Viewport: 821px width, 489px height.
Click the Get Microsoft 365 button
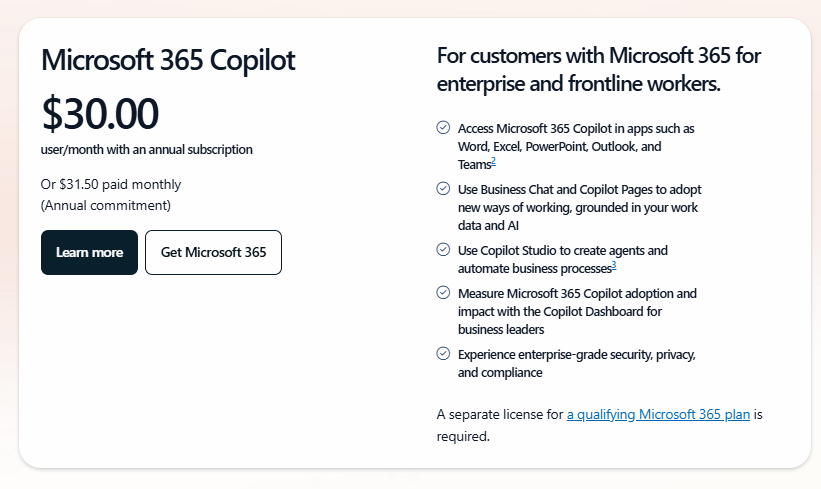(x=213, y=252)
